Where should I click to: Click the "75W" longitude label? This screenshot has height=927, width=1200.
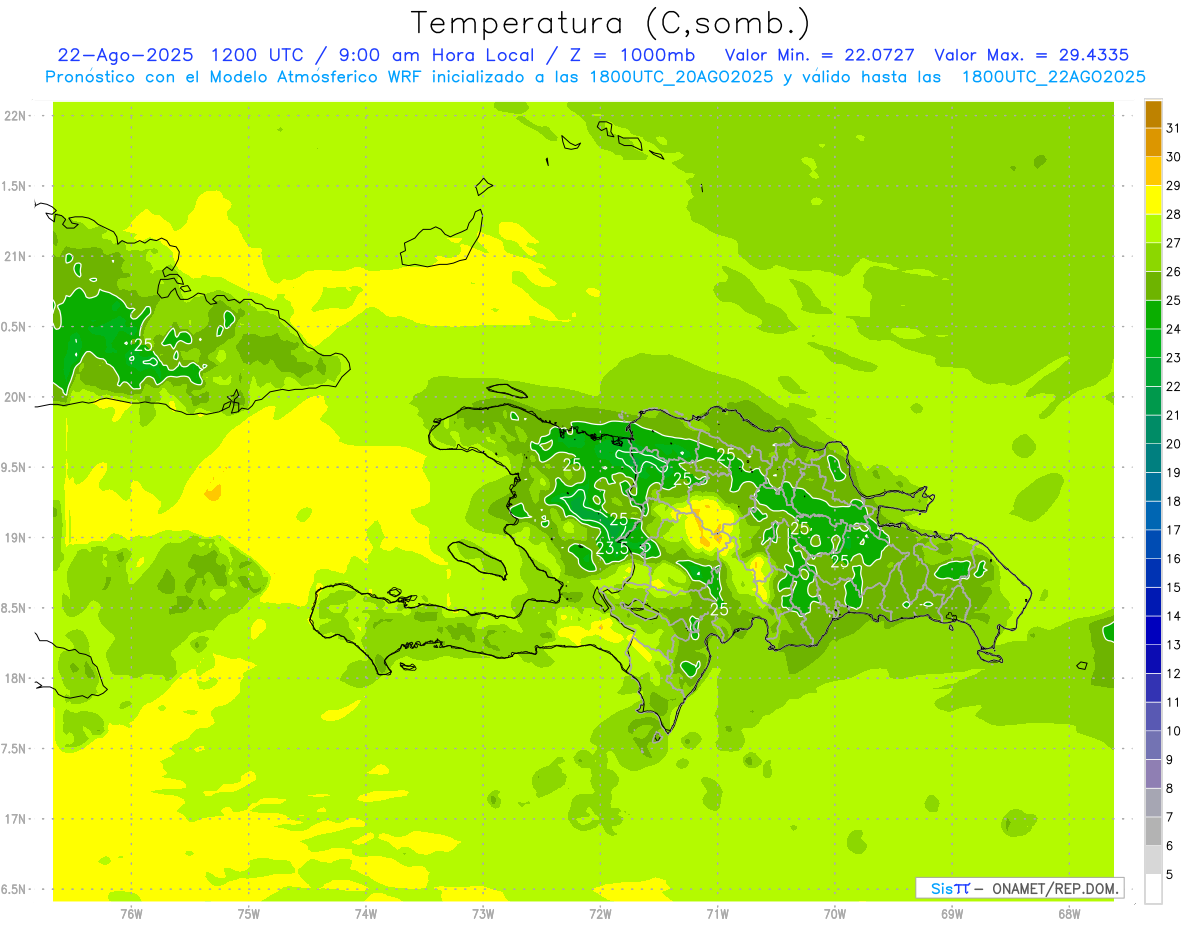coord(249,913)
